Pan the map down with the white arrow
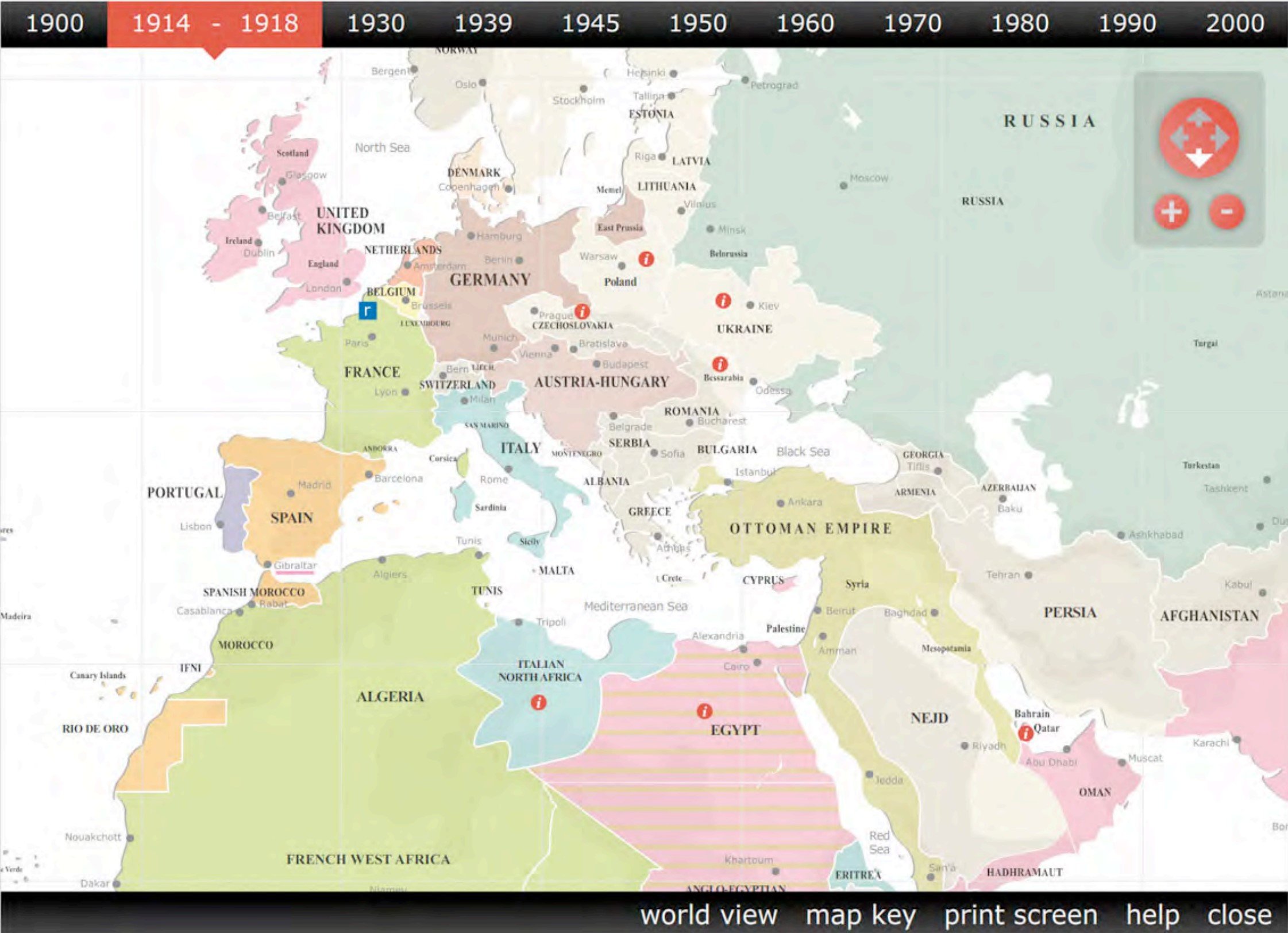Screen dimensions: 1288x933 [1199, 159]
